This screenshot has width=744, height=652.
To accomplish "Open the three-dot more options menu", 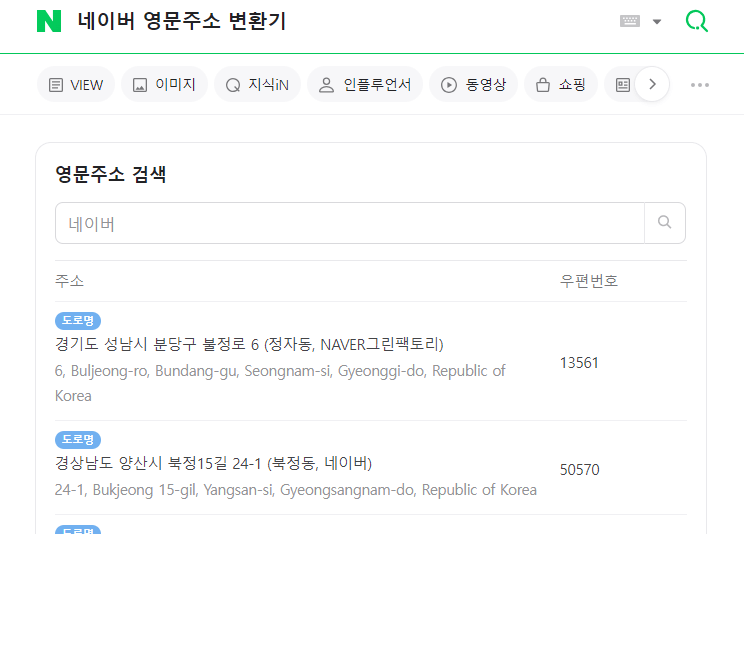I will (x=700, y=85).
